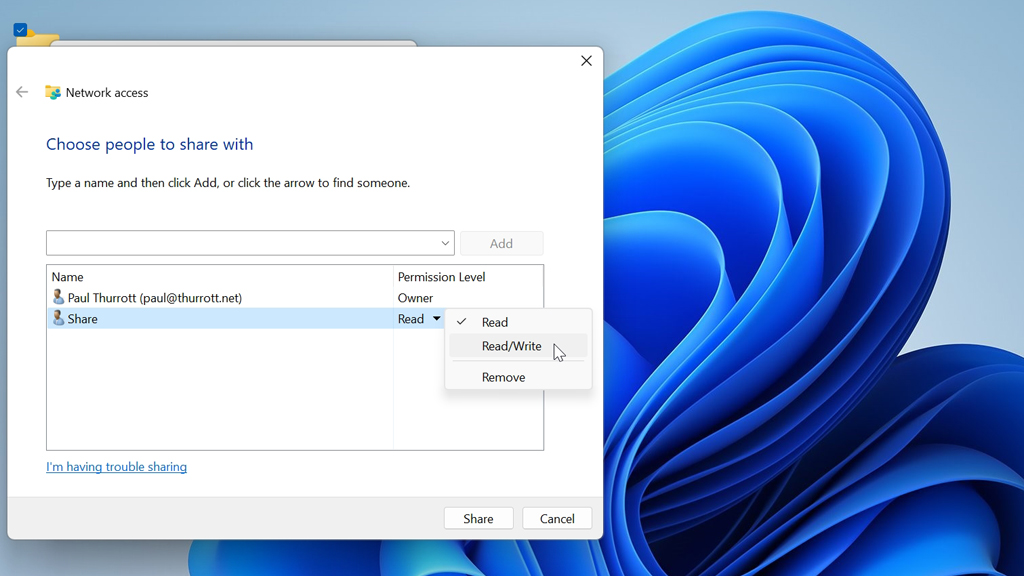Click the Owner permission for Paul Thurrott
Screen dimensions: 1024x576
click(x=415, y=298)
